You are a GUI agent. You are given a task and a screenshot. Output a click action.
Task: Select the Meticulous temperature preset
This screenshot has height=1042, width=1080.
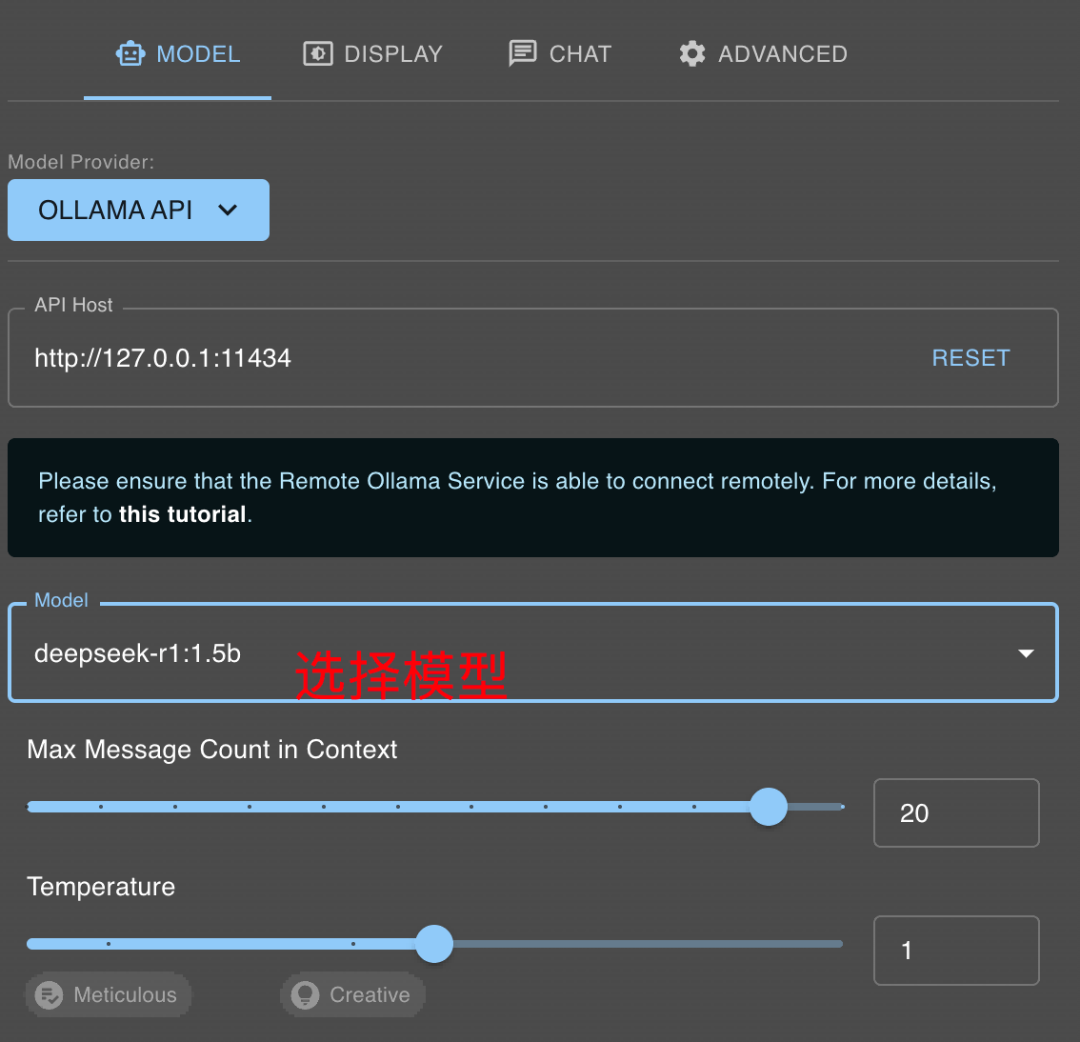click(x=109, y=995)
